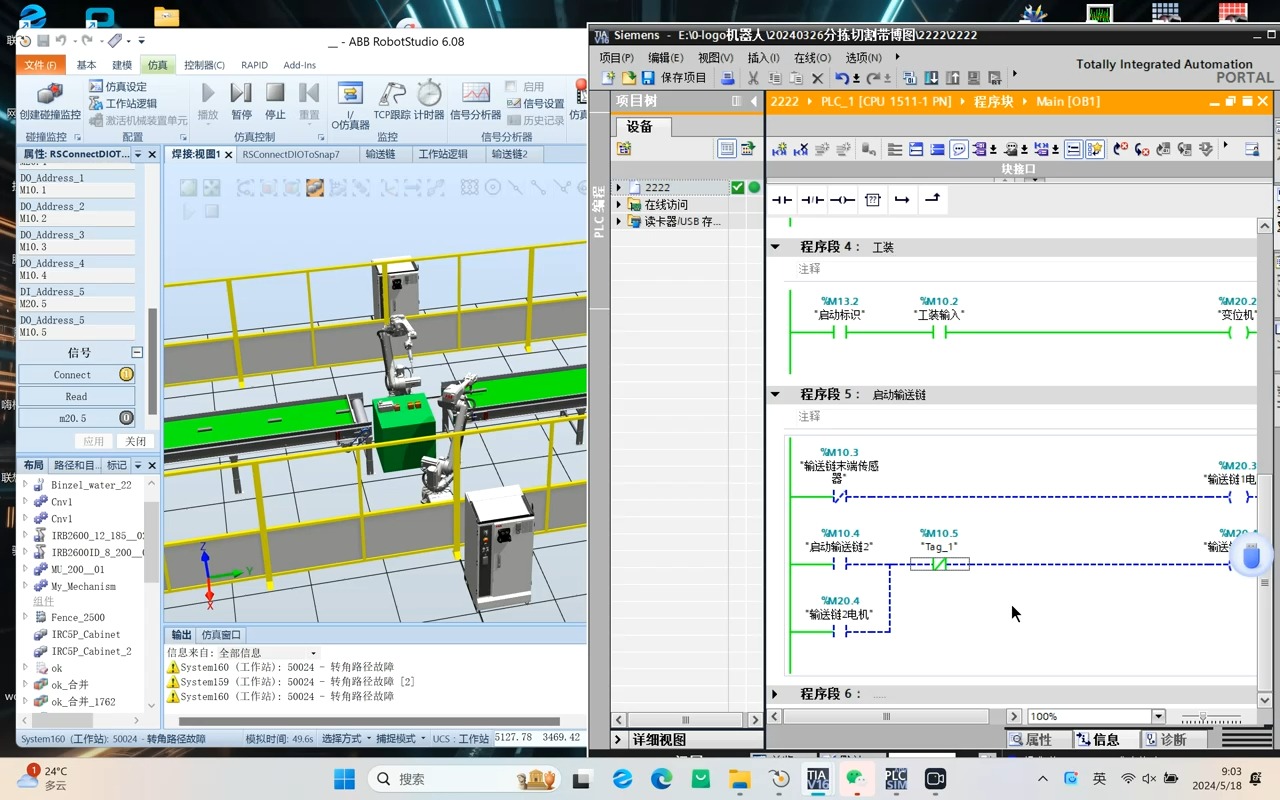Click the 停止 simulation button
Image resolution: width=1280 pixels, height=800 pixels.
click(x=275, y=101)
